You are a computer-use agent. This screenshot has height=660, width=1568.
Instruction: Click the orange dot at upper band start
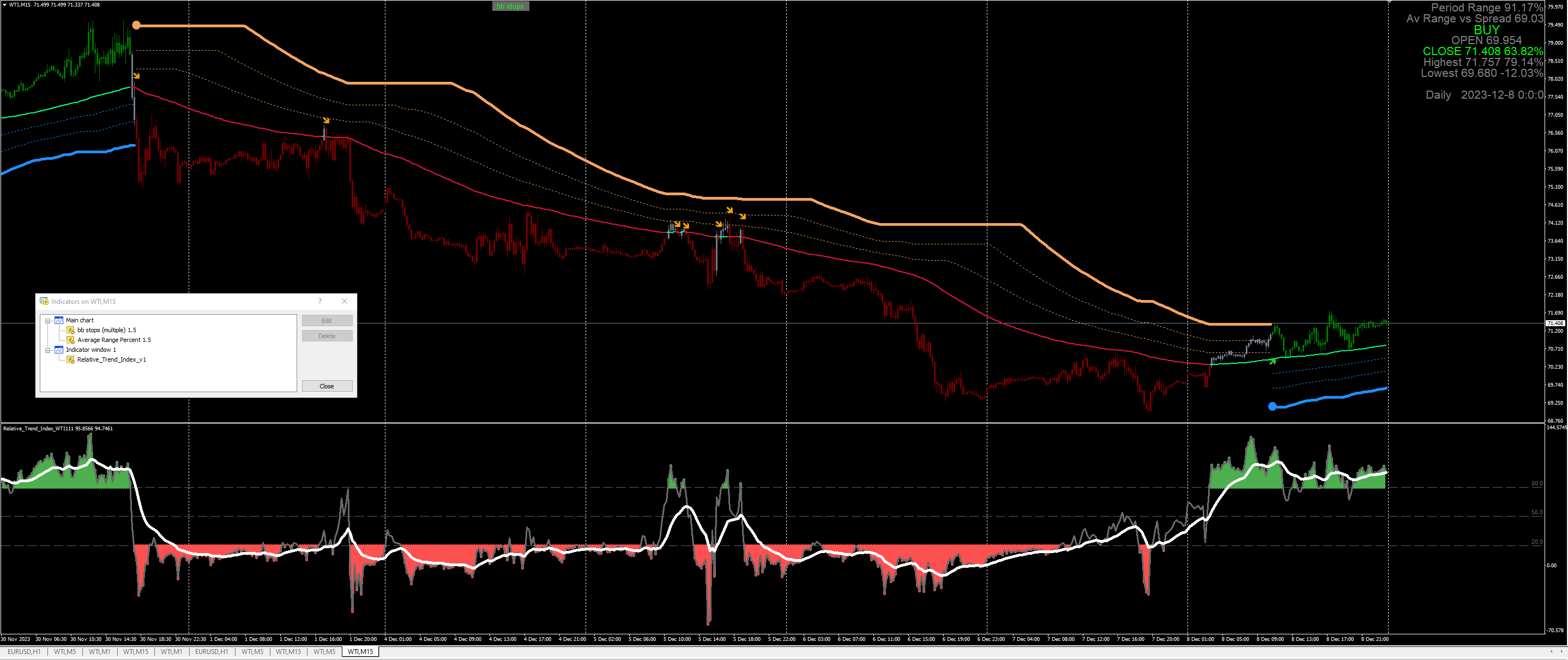[x=136, y=25]
